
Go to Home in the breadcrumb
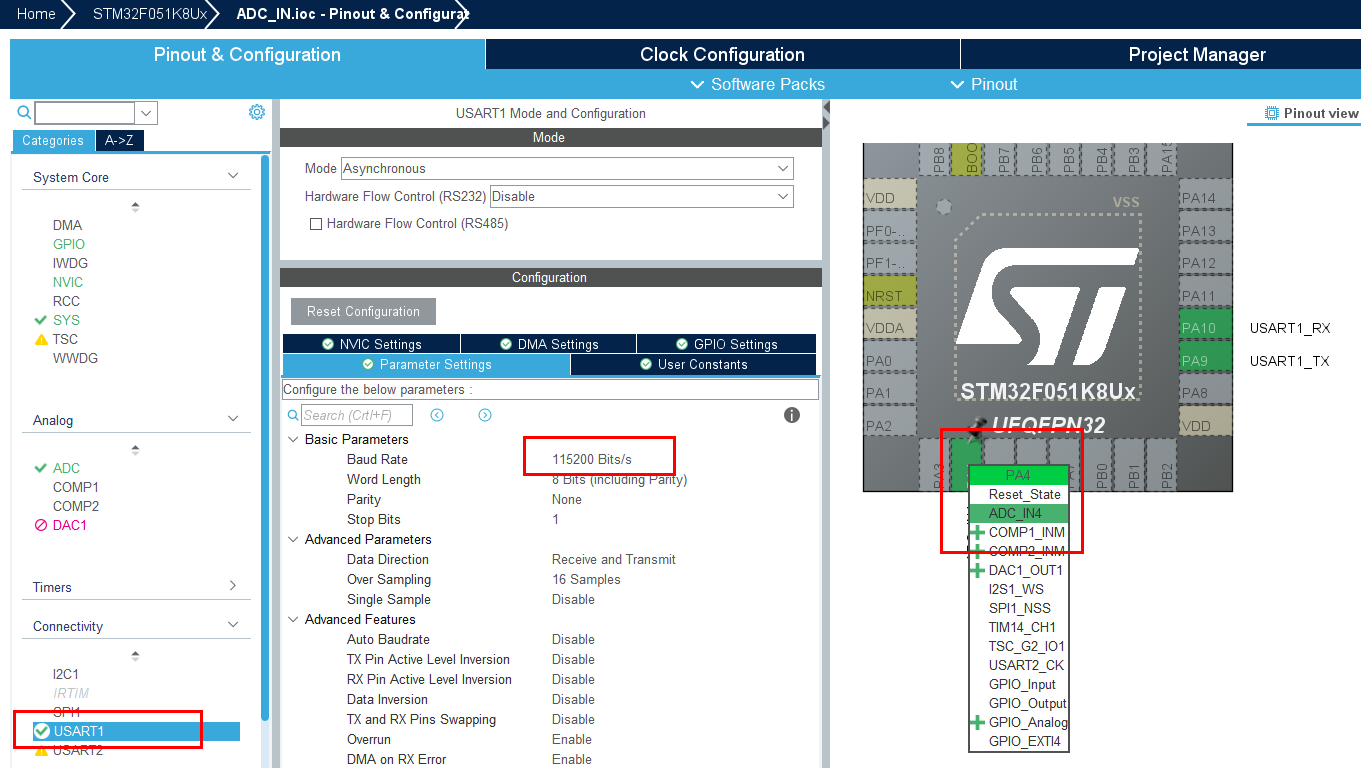pos(36,14)
